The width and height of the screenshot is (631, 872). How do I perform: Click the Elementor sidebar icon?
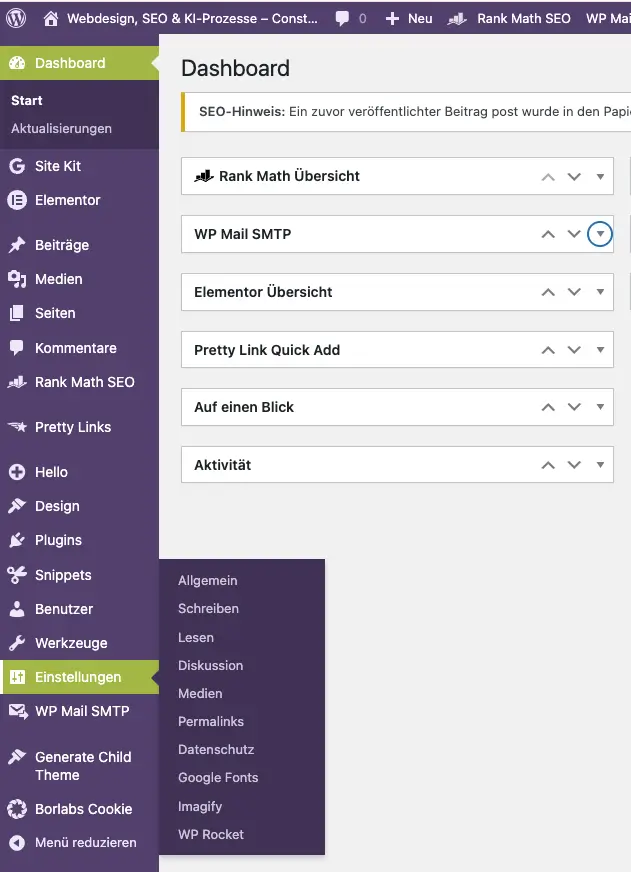[17, 200]
